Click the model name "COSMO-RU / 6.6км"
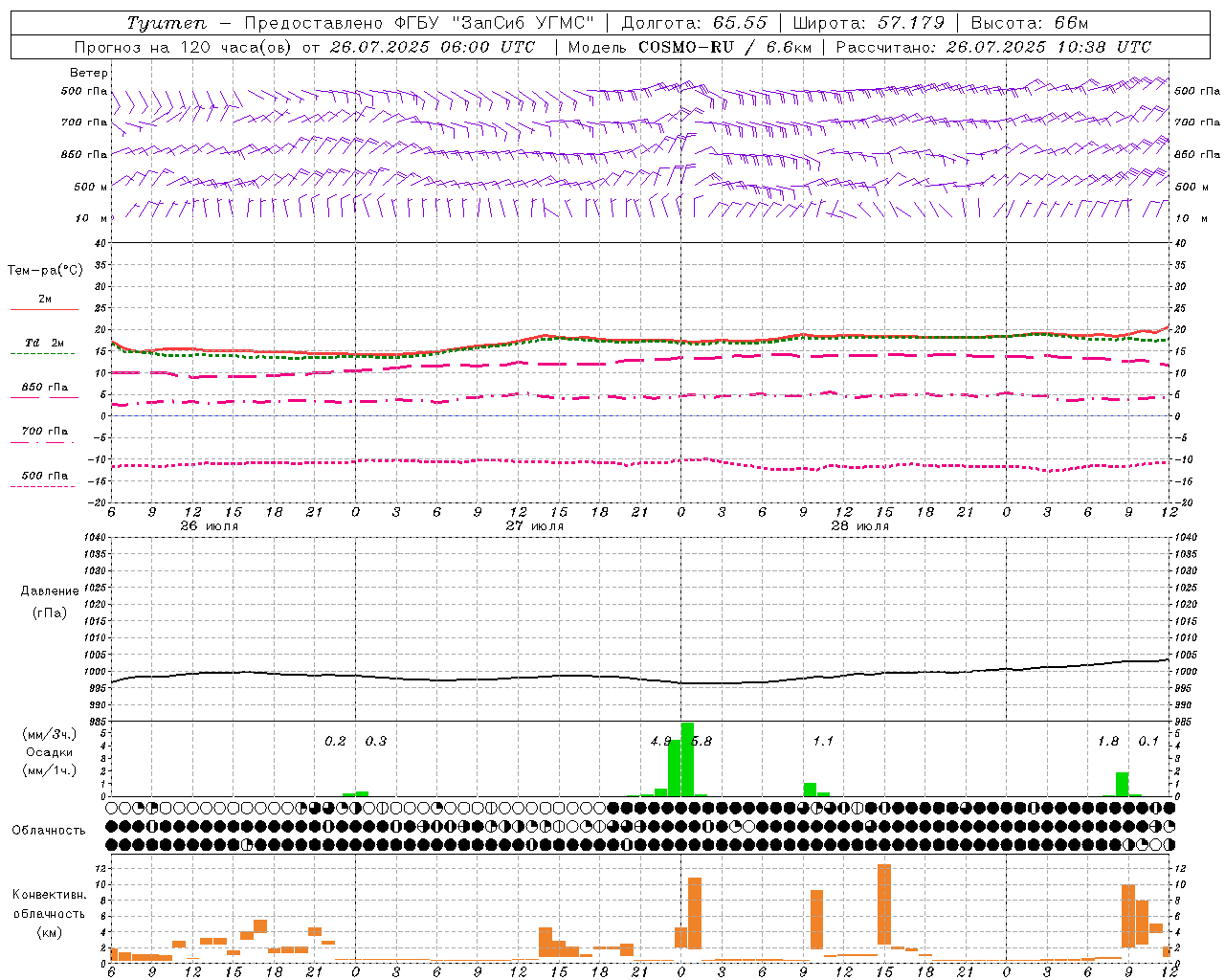Image resolution: width=1225 pixels, height=980 pixels. click(x=725, y=47)
